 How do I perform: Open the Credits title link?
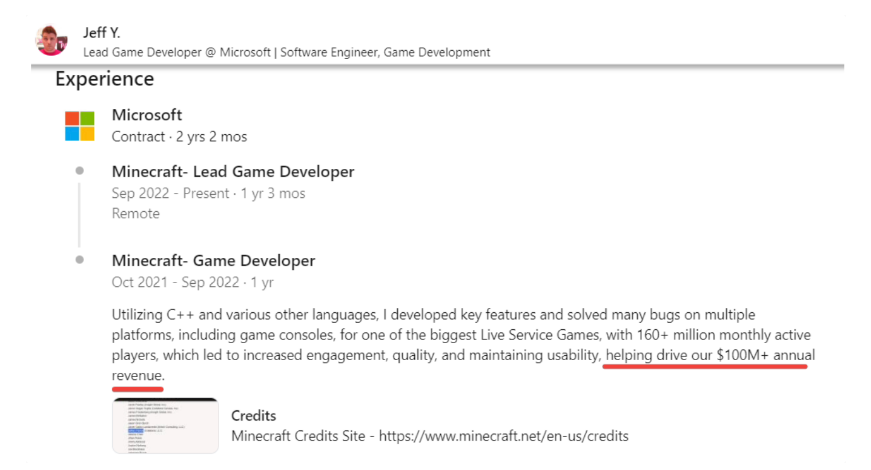[x=253, y=416]
